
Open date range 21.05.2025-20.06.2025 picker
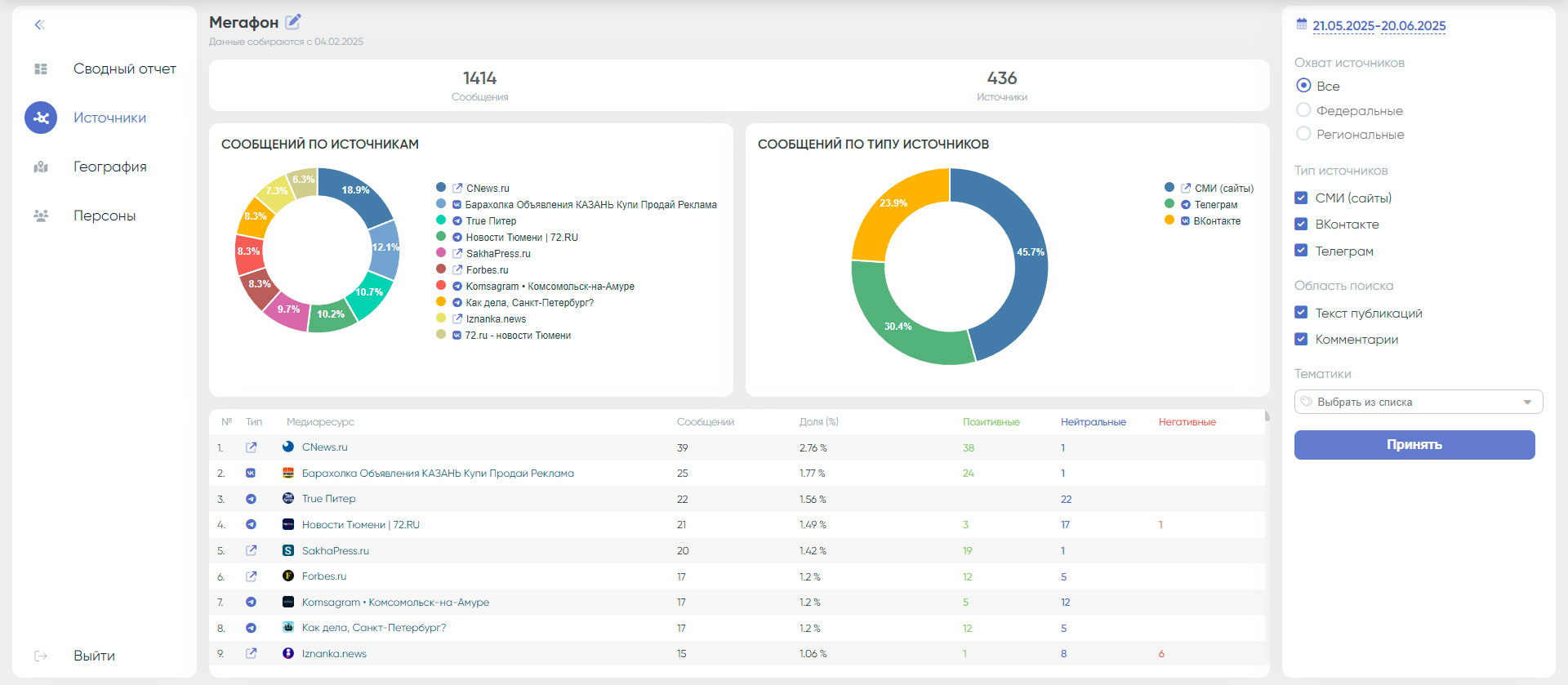click(1379, 26)
